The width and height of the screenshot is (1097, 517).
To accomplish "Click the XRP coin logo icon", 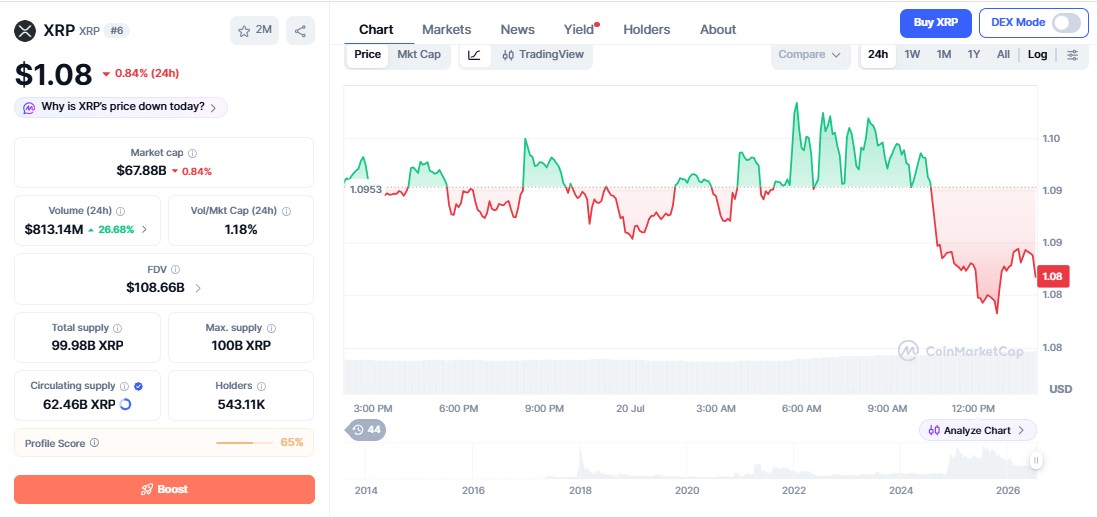I will [25, 31].
